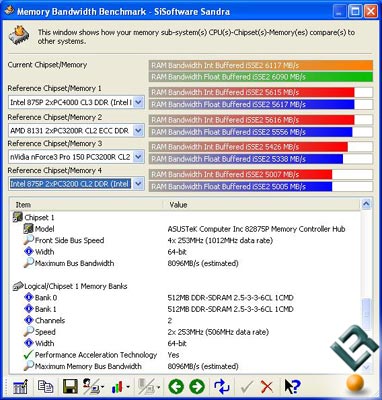
Task: Click the ASUSTeK Computer Inc 82875P value
Action: pos(256,229)
